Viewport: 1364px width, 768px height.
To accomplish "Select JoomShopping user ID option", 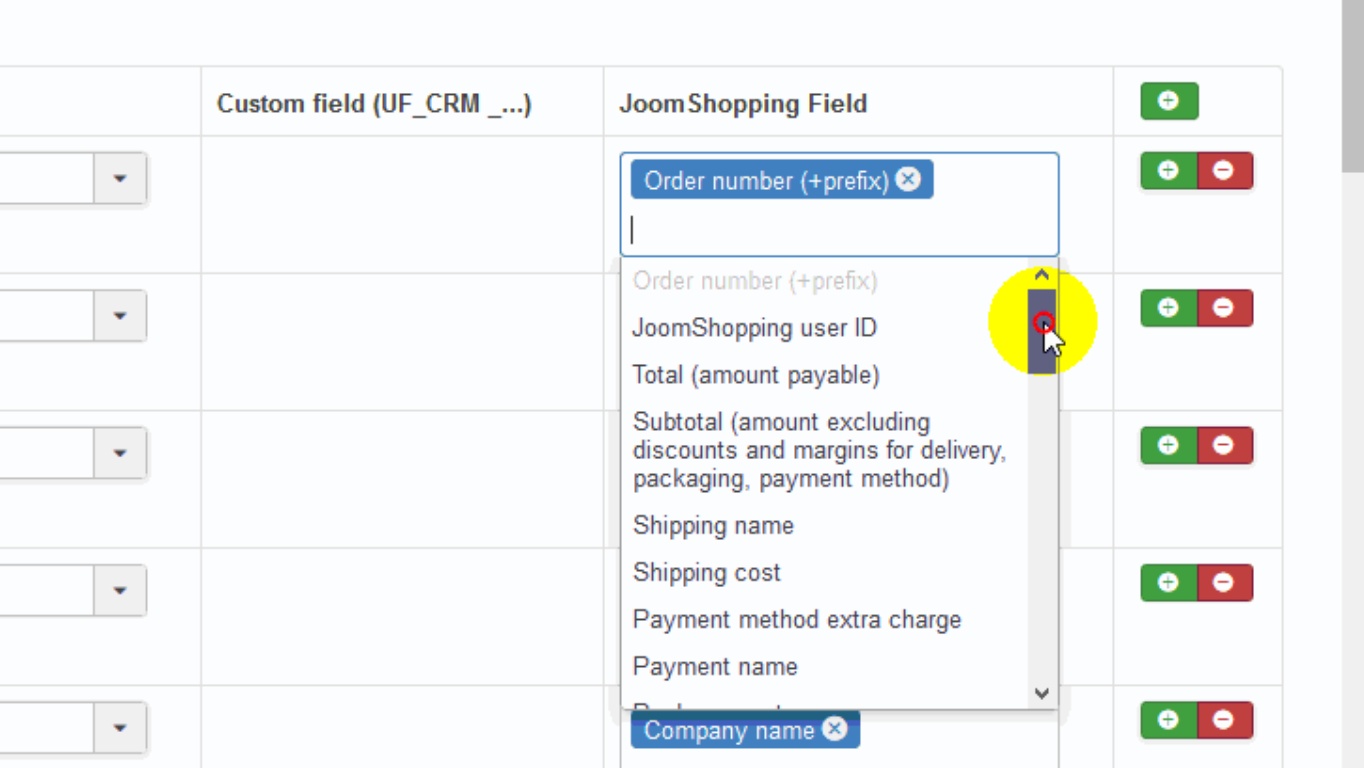I will click(x=754, y=328).
